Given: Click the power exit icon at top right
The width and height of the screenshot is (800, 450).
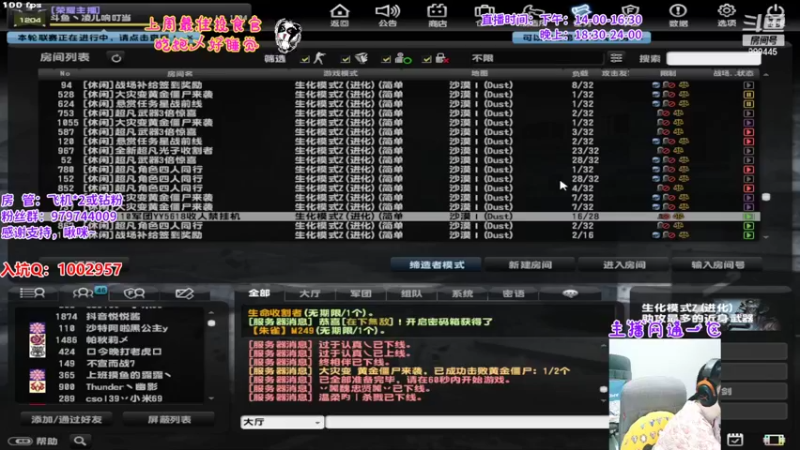Looking at the screenshot, I should (775, 13).
